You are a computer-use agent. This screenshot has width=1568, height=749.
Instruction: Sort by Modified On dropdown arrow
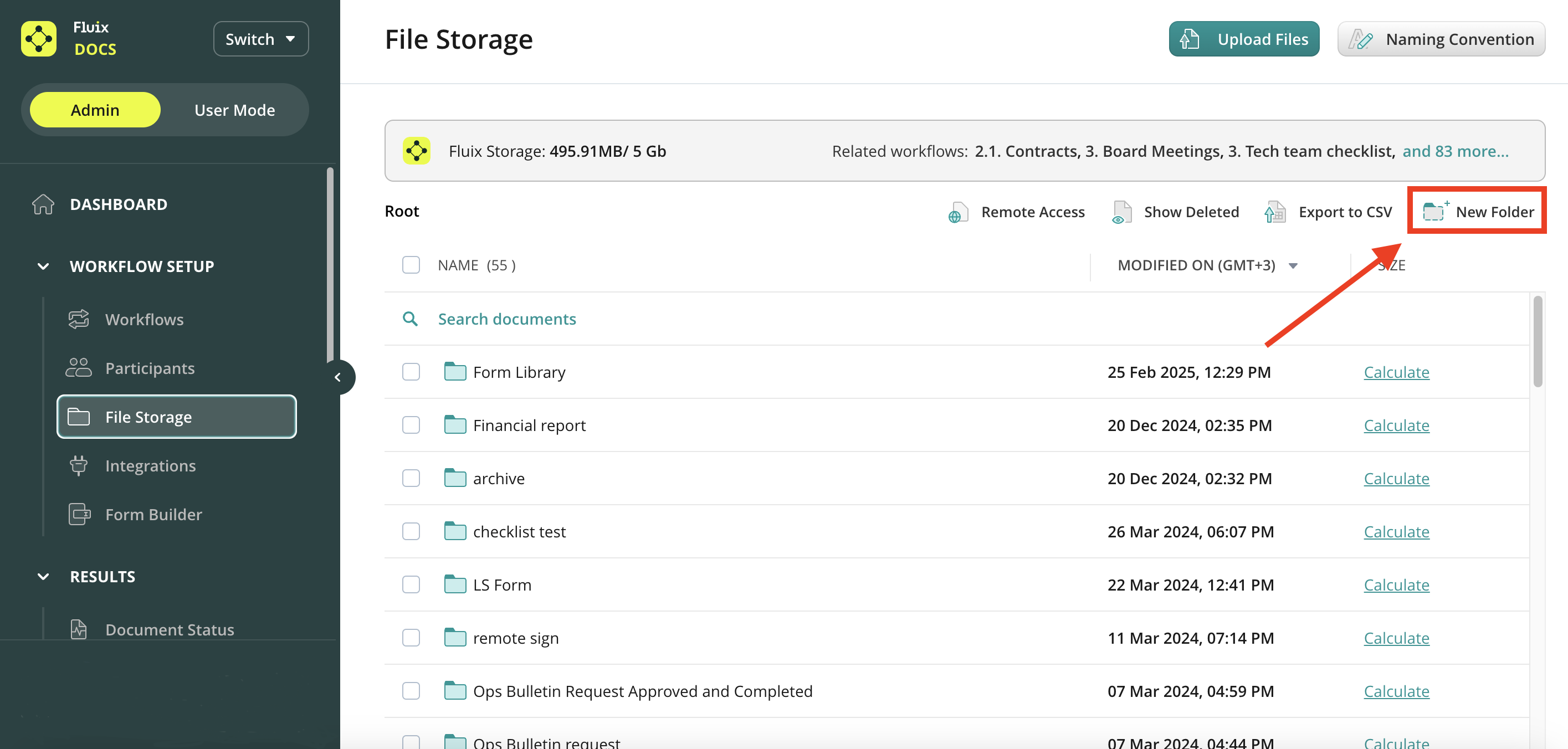coord(1293,266)
